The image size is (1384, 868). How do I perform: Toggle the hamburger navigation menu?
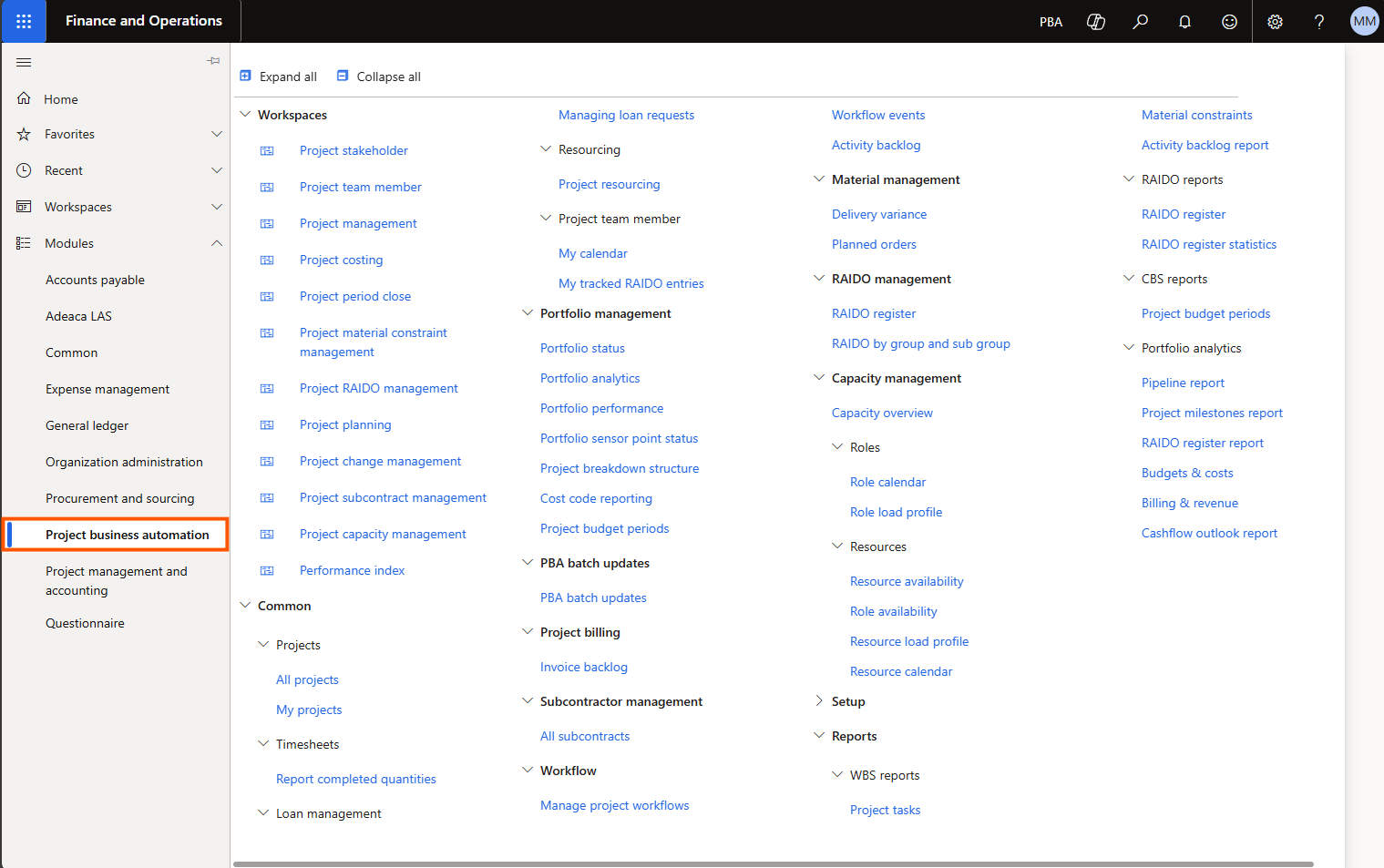(24, 62)
